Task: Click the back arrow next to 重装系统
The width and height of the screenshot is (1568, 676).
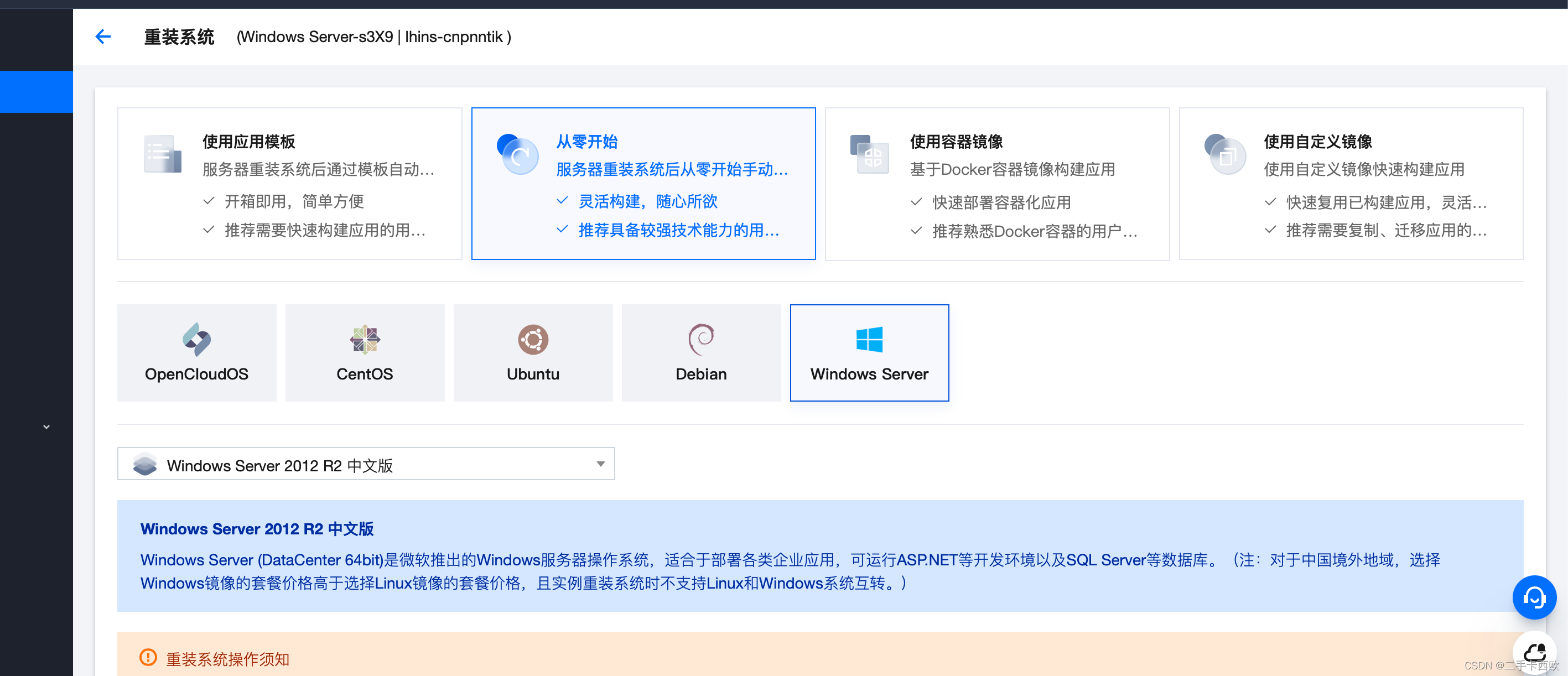Action: [102, 37]
